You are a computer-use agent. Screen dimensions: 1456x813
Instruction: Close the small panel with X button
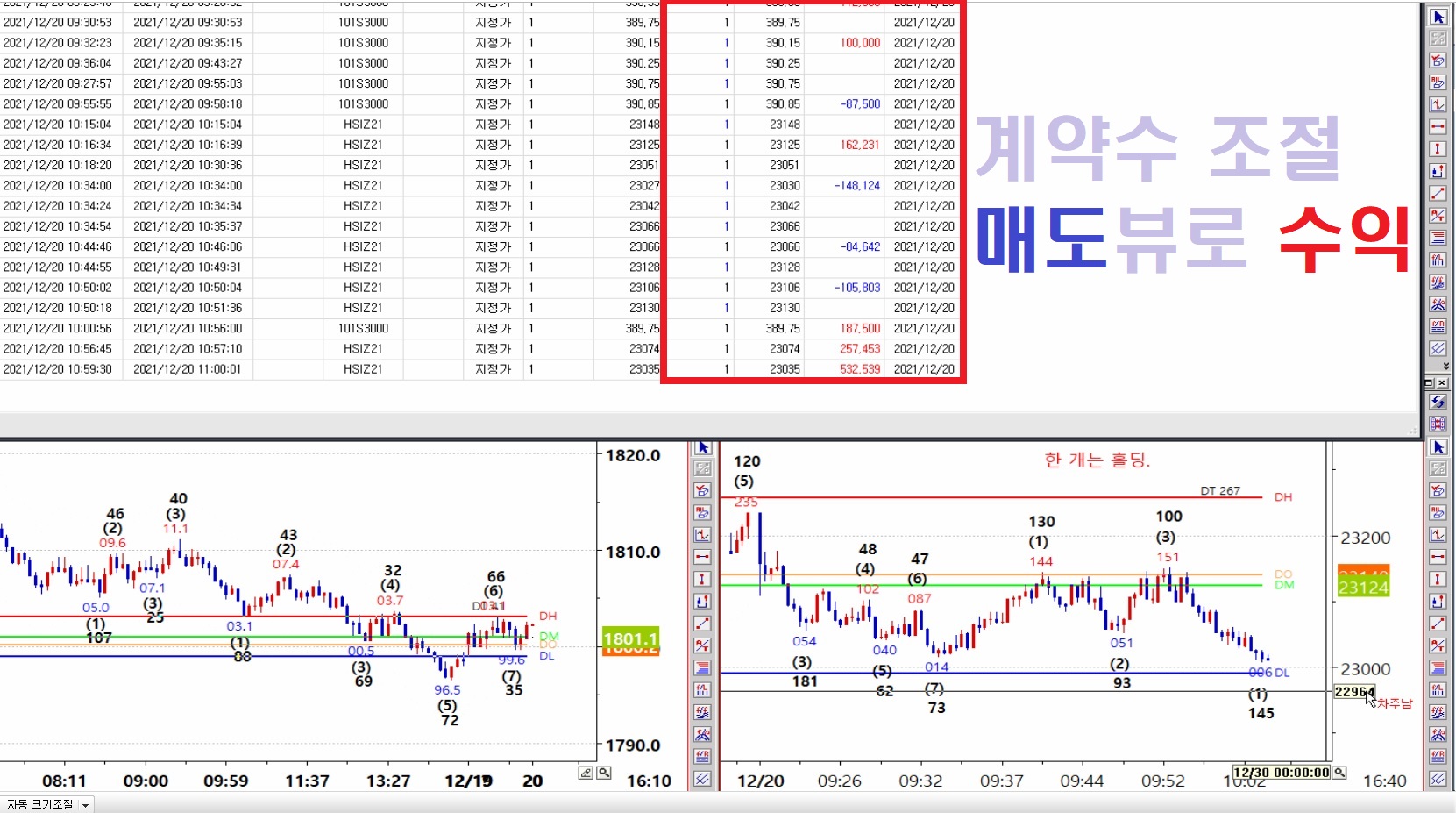tap(1442, 383)
